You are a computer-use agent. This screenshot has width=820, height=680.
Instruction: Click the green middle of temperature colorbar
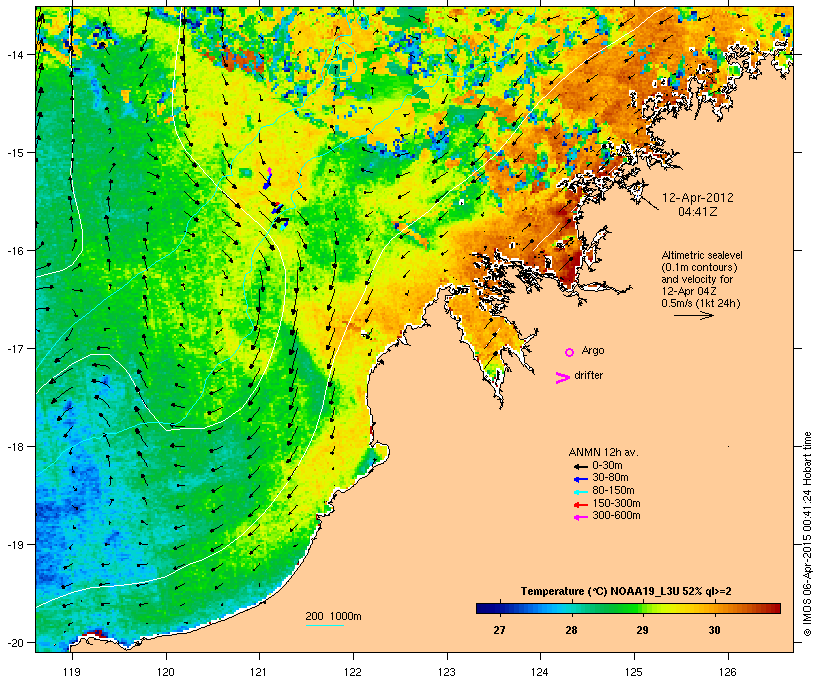tap(628, 608)
